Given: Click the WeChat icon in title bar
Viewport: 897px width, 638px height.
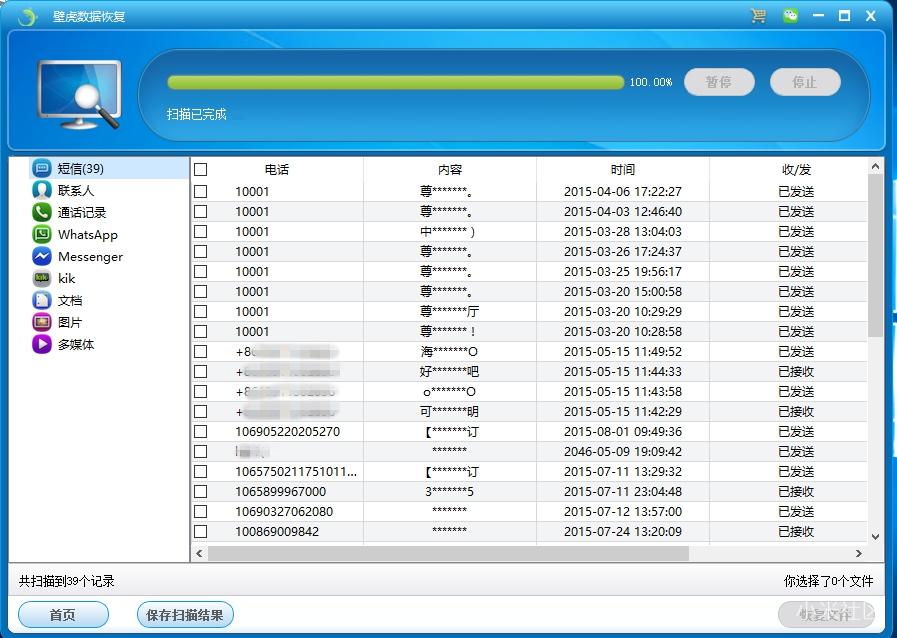Looking at the screenshot, I should point(791,15).
